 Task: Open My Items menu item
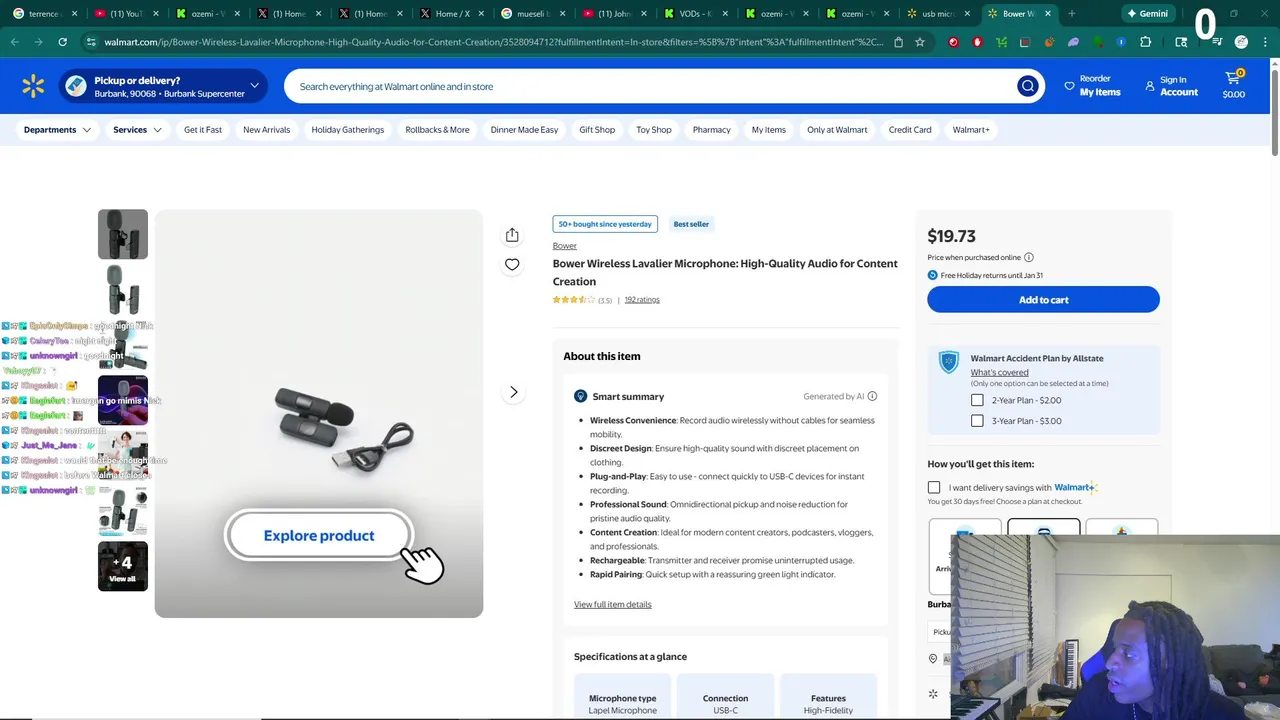pyautogui.click(x=768, y=130)
